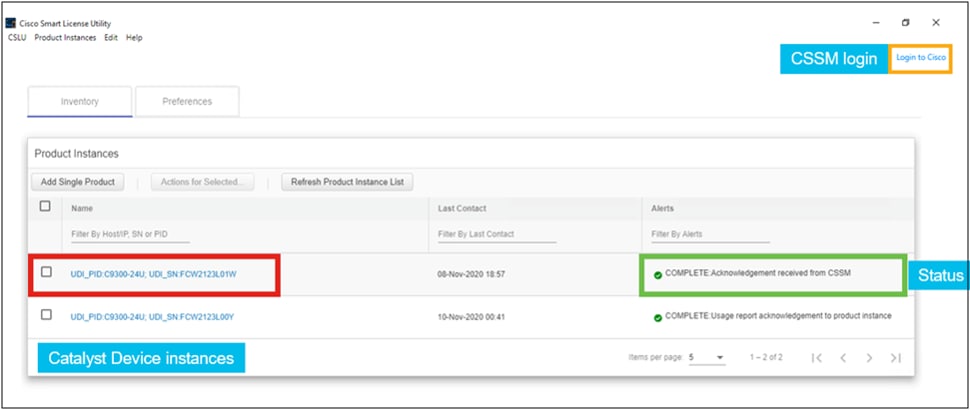Close the Cisco Smart License Utility window
This screenshot has height=410, width=970.
pos(936,23)
